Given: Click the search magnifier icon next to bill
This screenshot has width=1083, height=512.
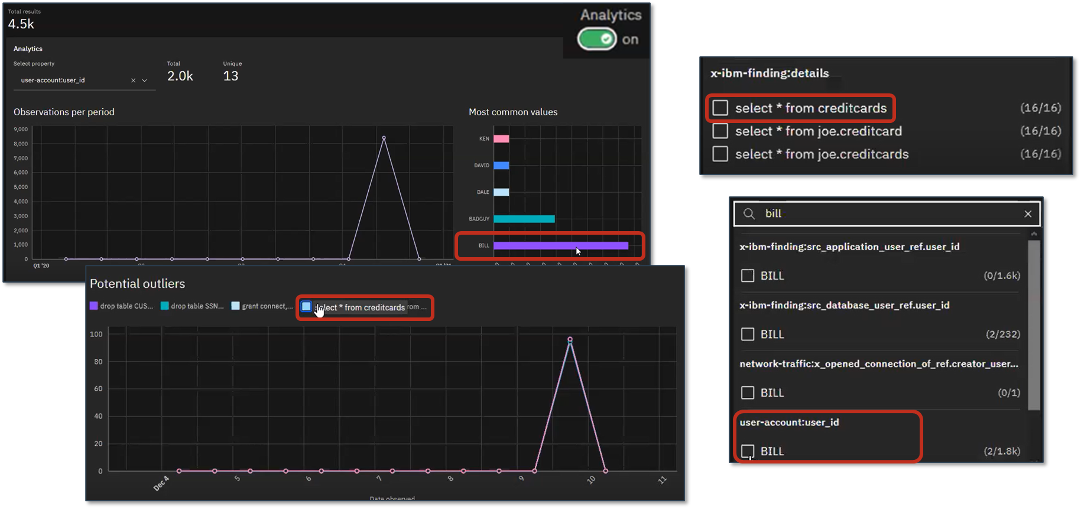Looking at the screenshot, I should coord(748,214).
